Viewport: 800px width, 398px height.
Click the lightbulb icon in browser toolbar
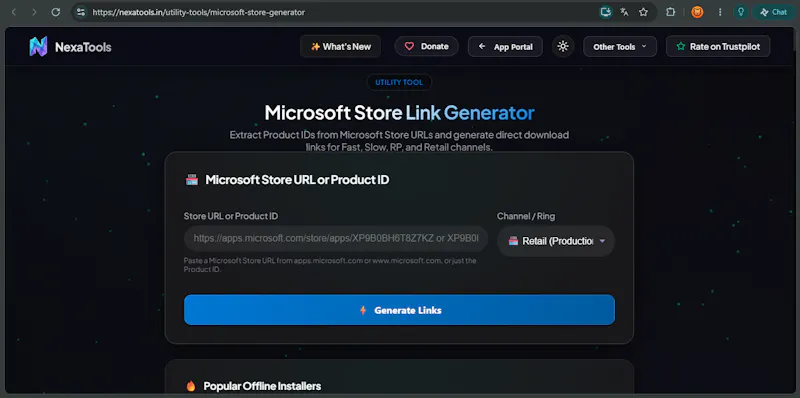(x=741, y=12)
